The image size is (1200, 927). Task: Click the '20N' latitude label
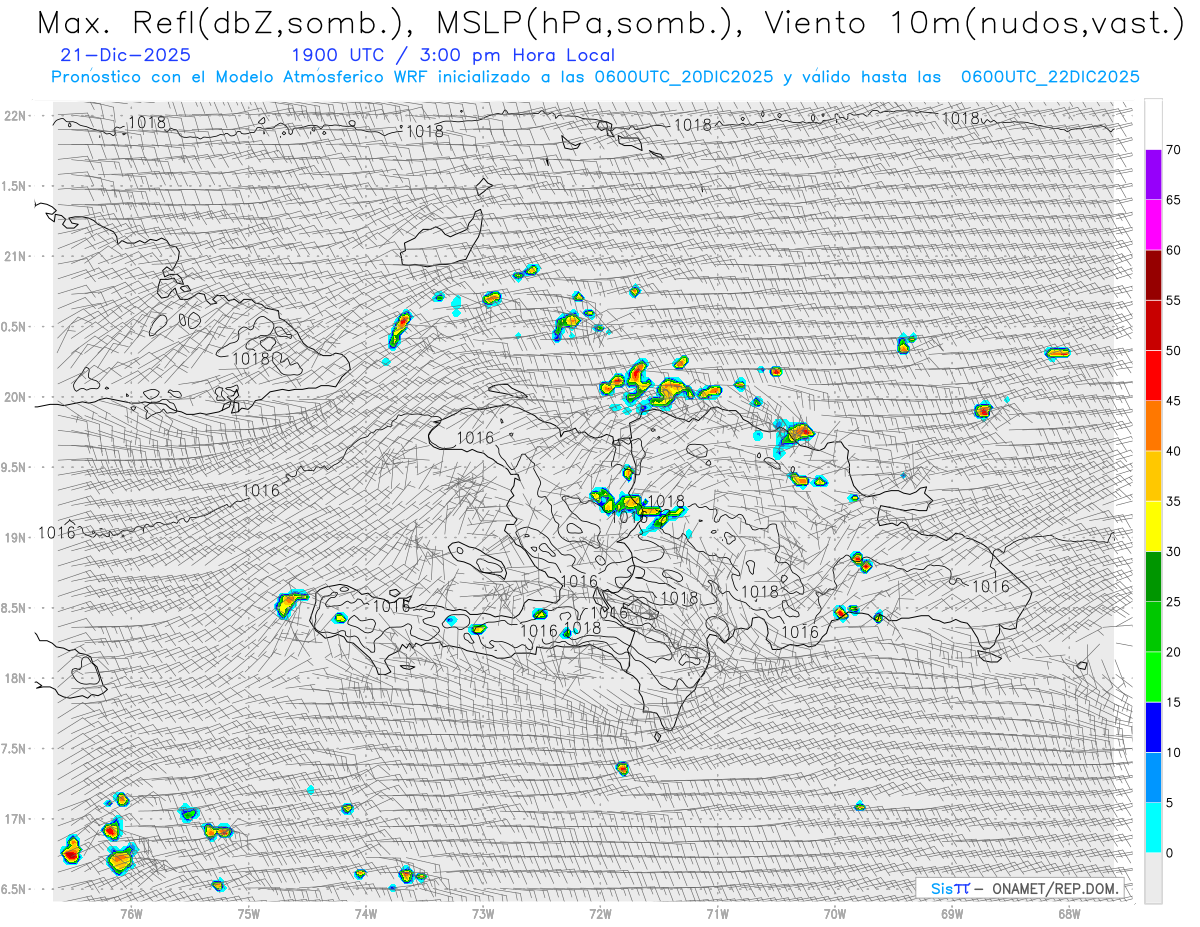pos(14,397)
